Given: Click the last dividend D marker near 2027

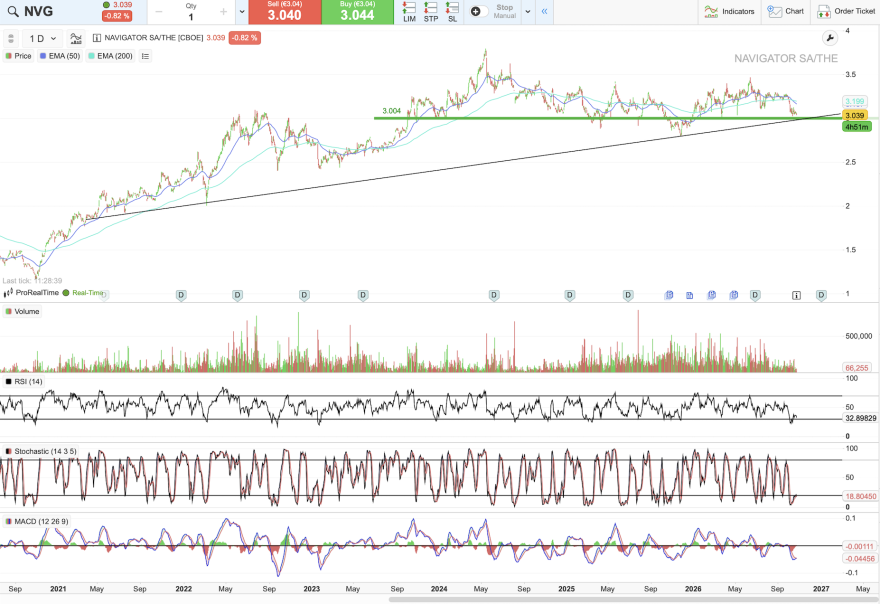Looking at the screenshot, I should click(821, 295).
